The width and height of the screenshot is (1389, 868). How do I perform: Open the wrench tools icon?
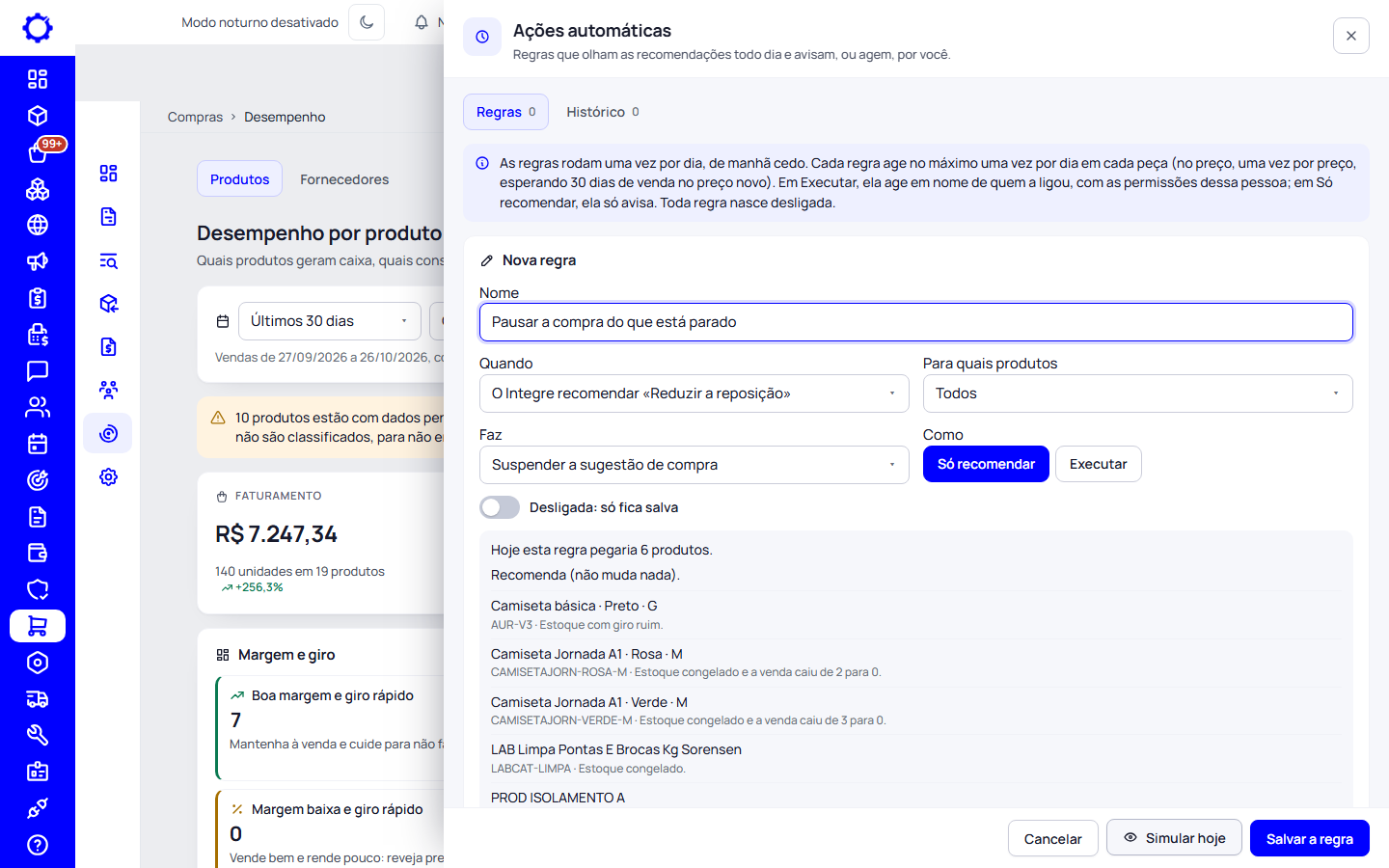[x=38, y=735]
